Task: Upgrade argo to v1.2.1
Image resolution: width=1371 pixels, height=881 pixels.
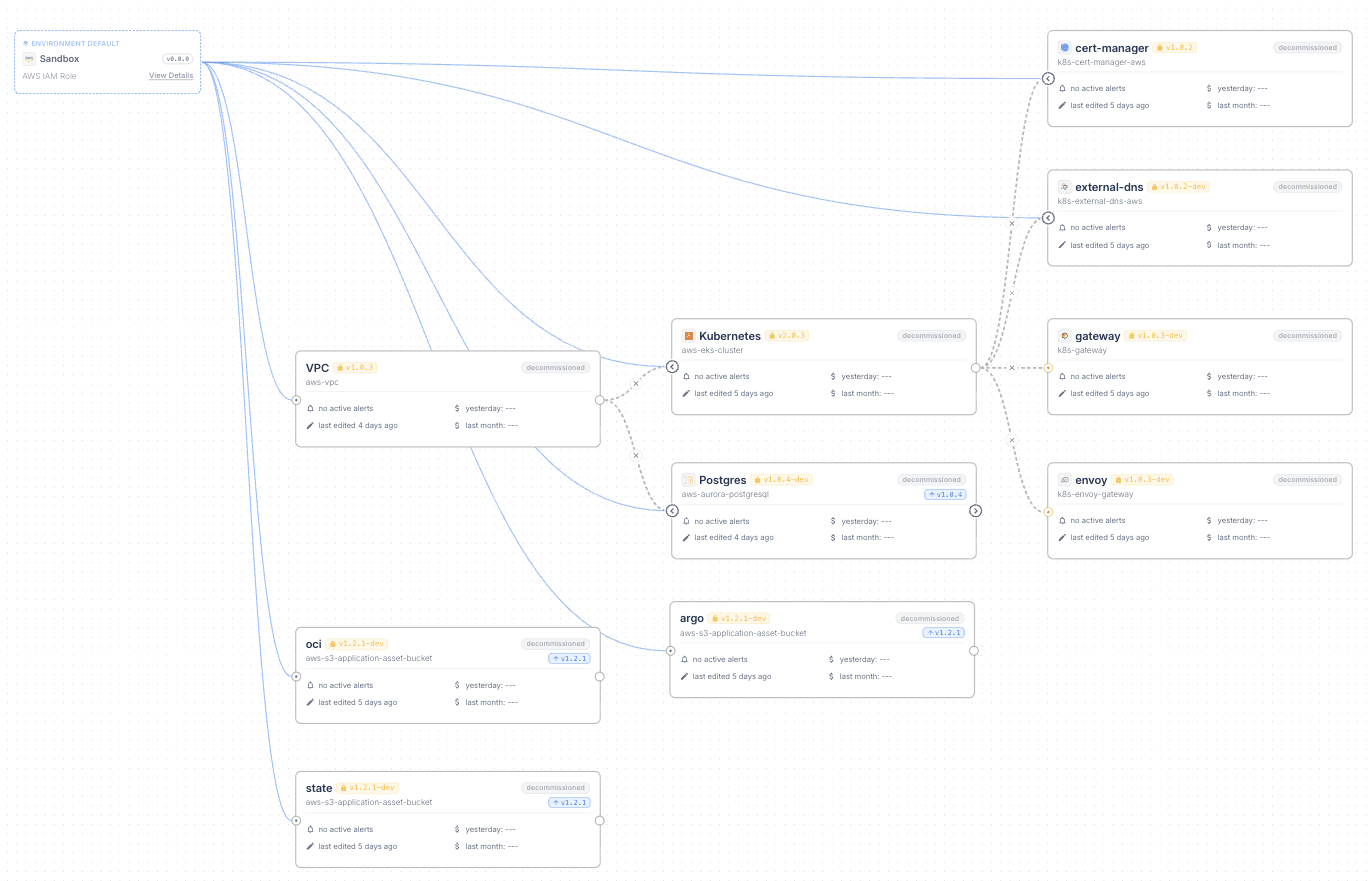Action: (x=943, y=632)
